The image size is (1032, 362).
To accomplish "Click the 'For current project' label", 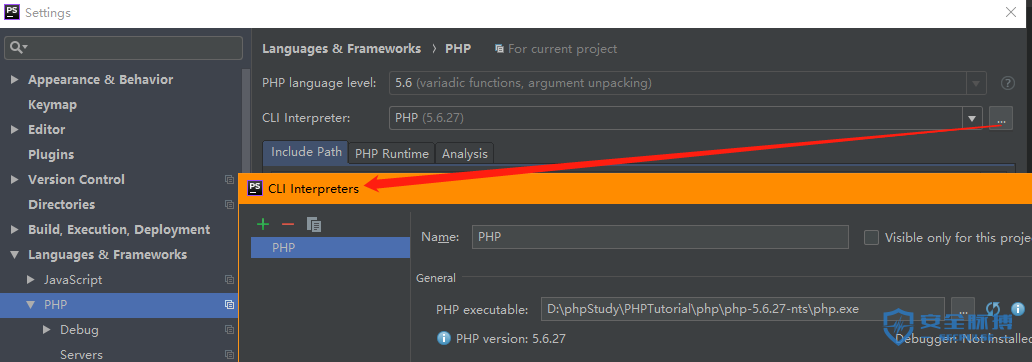I will pyautogui.click(x=562, y=49).
